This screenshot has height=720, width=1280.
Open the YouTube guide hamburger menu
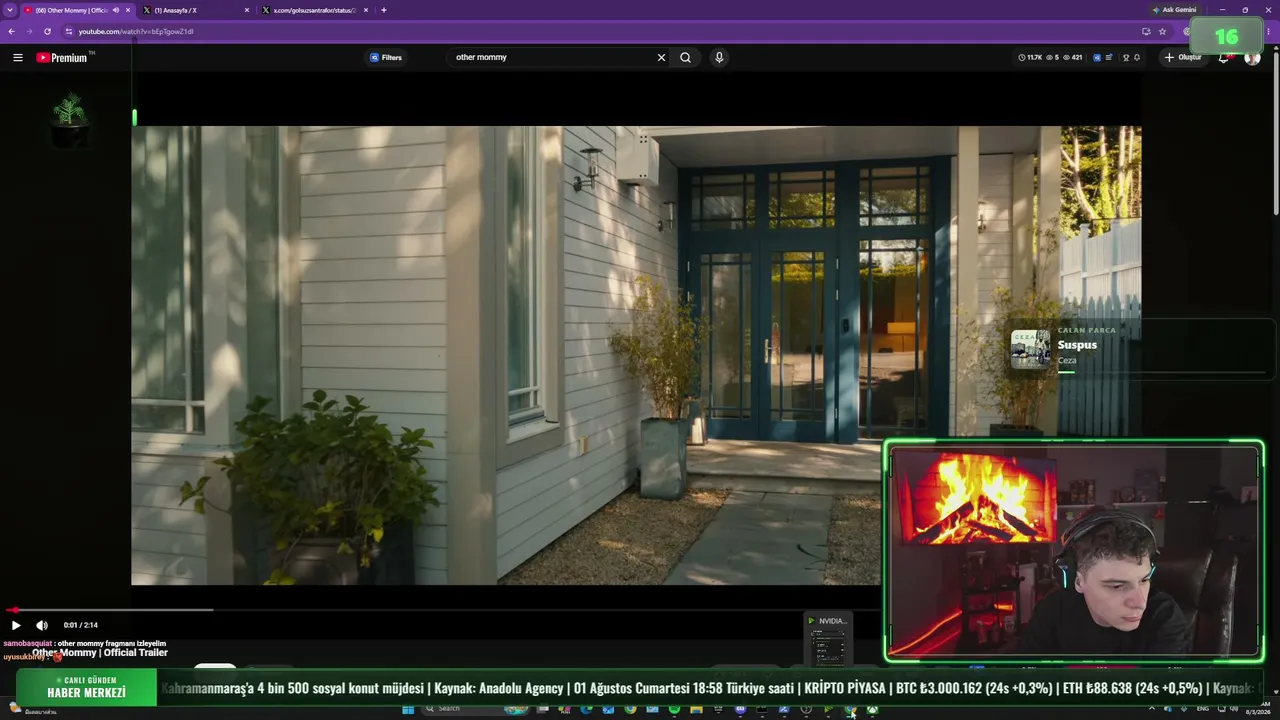[x=18, y=58]
